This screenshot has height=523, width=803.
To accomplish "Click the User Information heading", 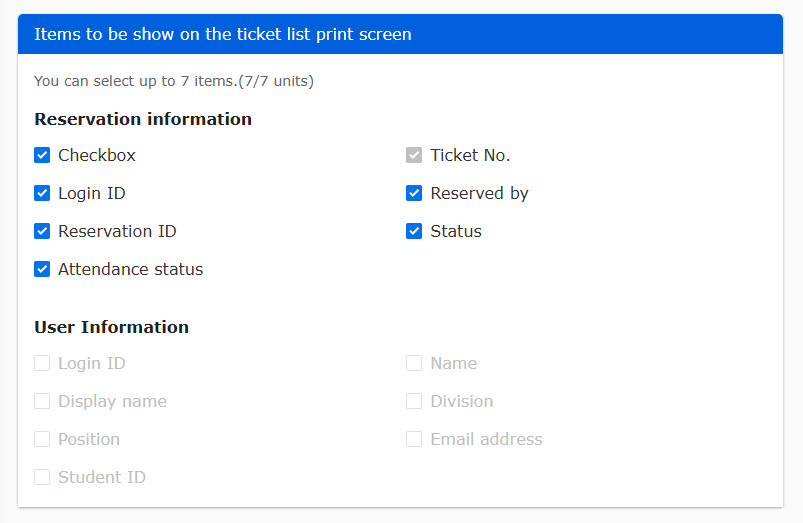I will (x=112, y=327).
